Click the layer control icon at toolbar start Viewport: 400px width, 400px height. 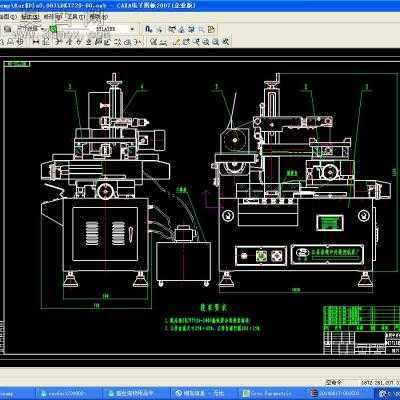[x=8, y=29]
